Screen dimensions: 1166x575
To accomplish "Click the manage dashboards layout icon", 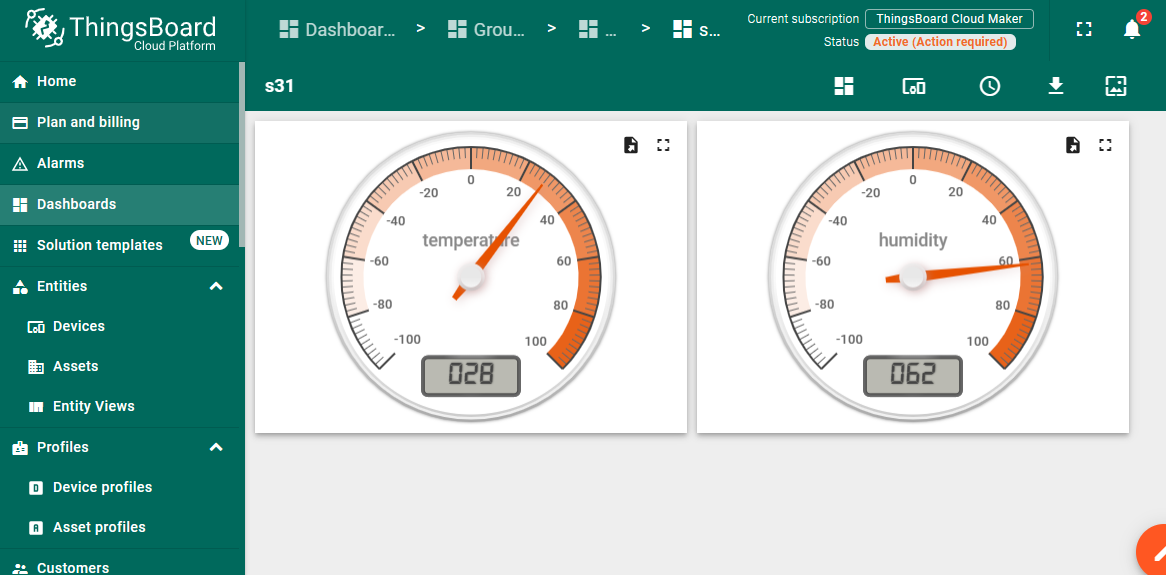I will [844, 86].
